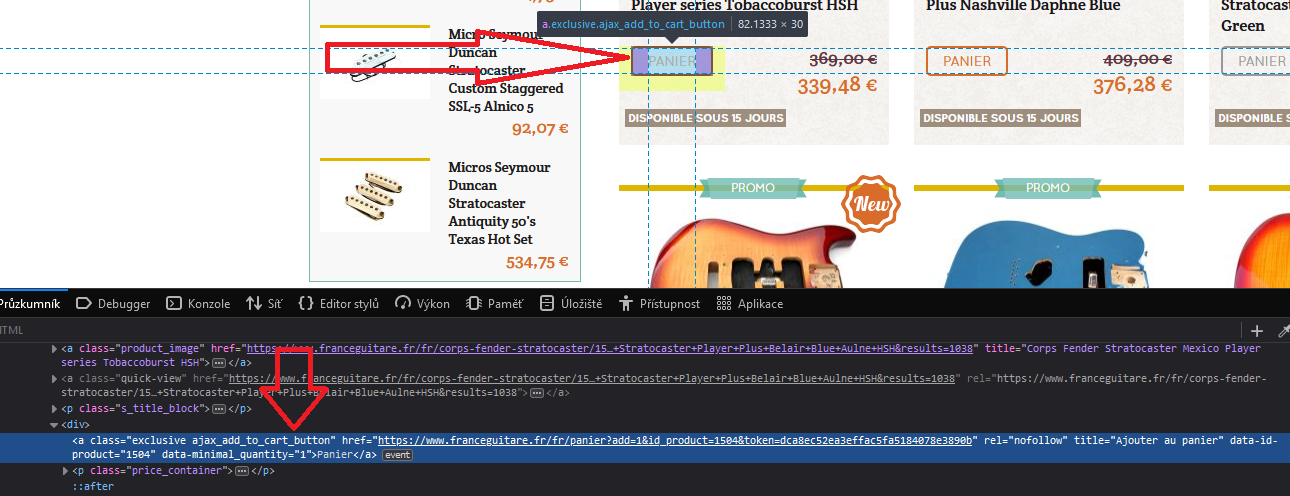This screenshot has width=1290, height=496.
Task: Open the Přístupnost accessibility tab
Action: [659, 303]
